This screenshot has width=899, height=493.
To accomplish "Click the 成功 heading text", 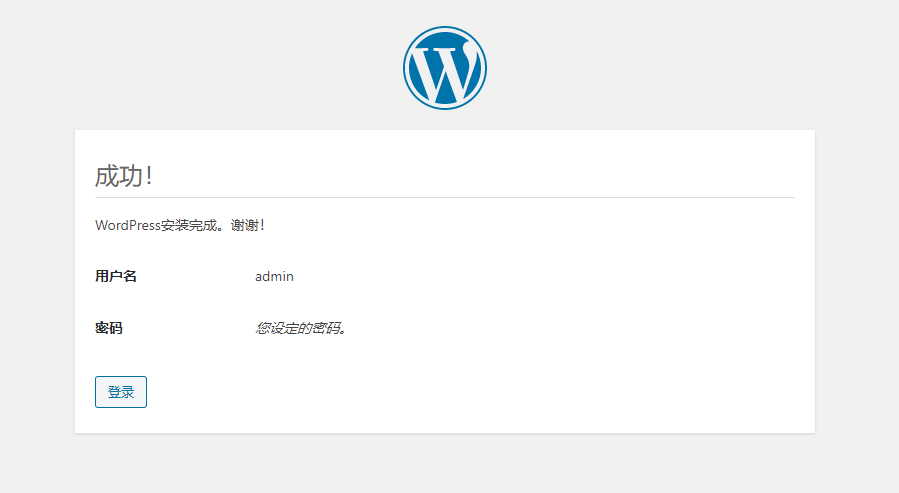I will (x=118, y=176).
